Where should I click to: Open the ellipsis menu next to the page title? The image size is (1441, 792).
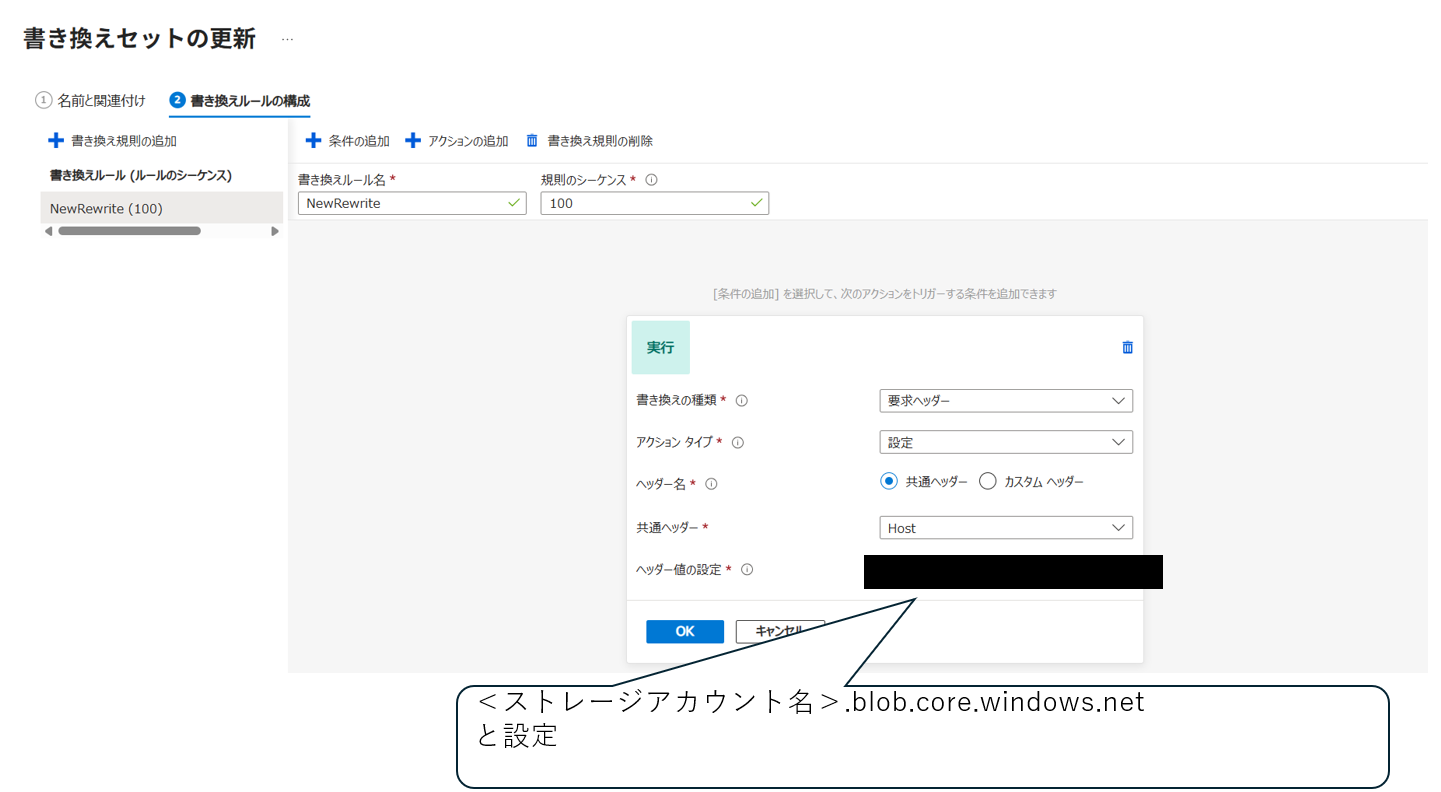(286, 38)
